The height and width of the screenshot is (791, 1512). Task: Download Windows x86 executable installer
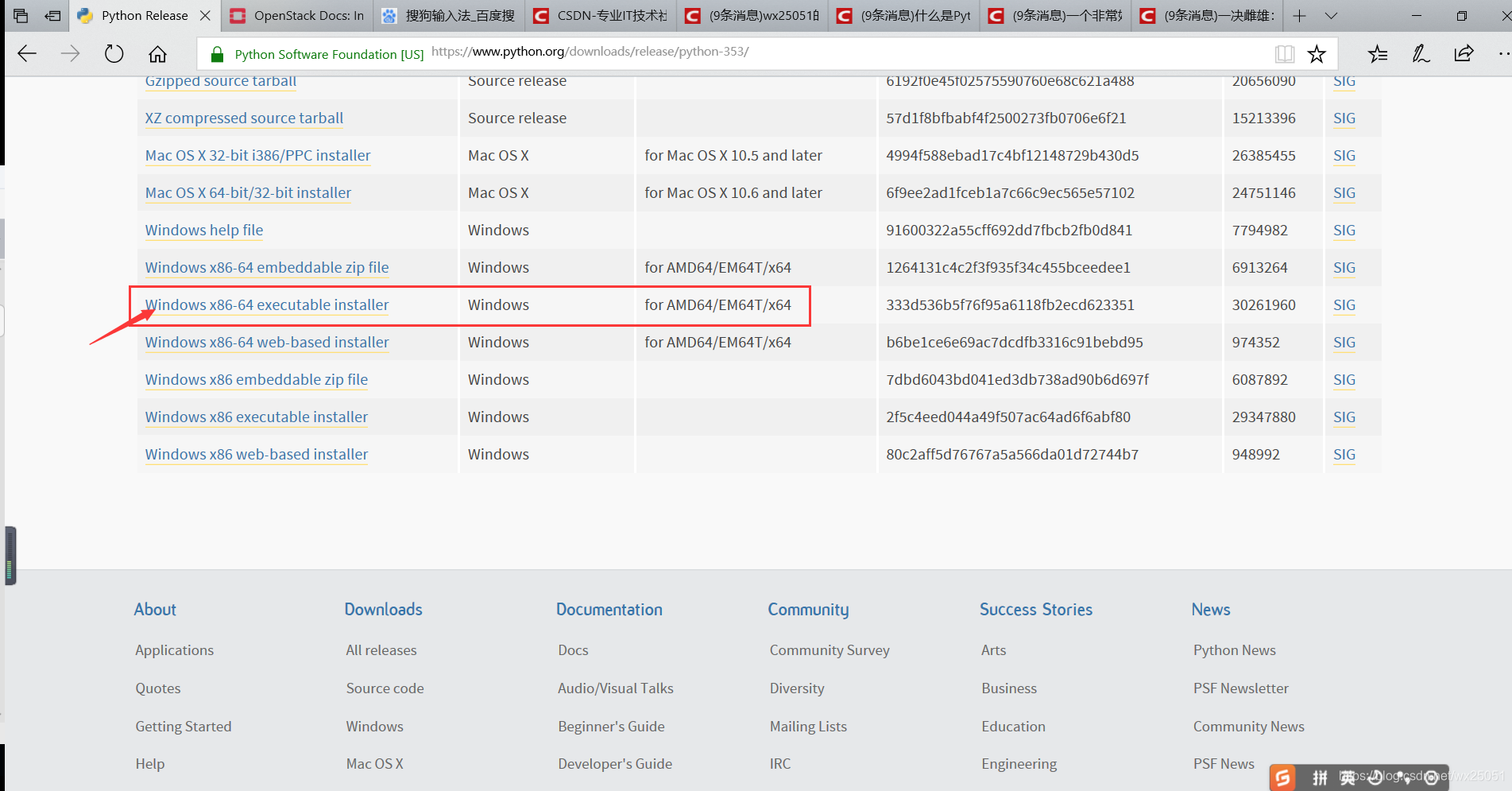click(257, 417)
